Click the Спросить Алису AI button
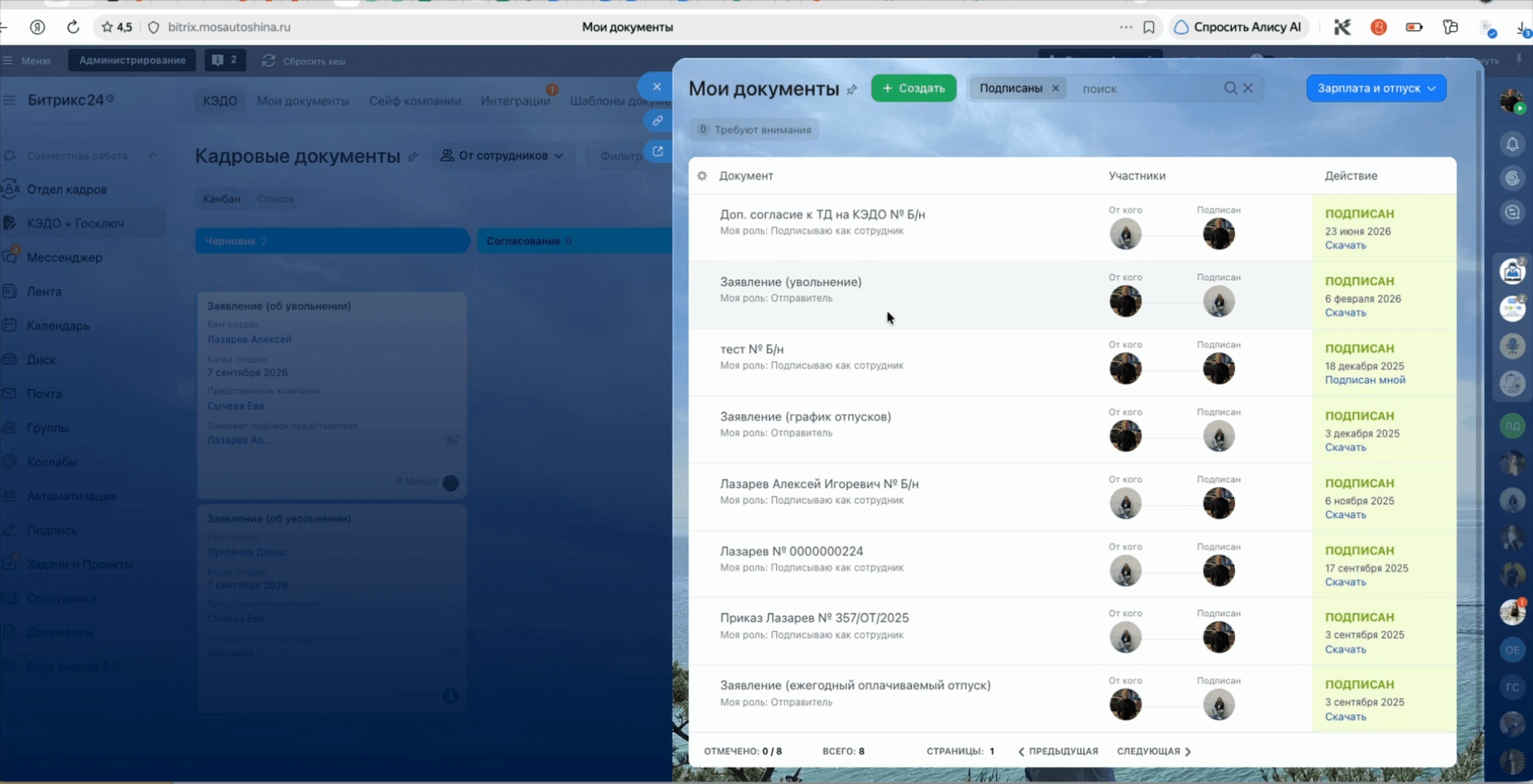This screenshot has height=784, width=1533. (1238, 27)
